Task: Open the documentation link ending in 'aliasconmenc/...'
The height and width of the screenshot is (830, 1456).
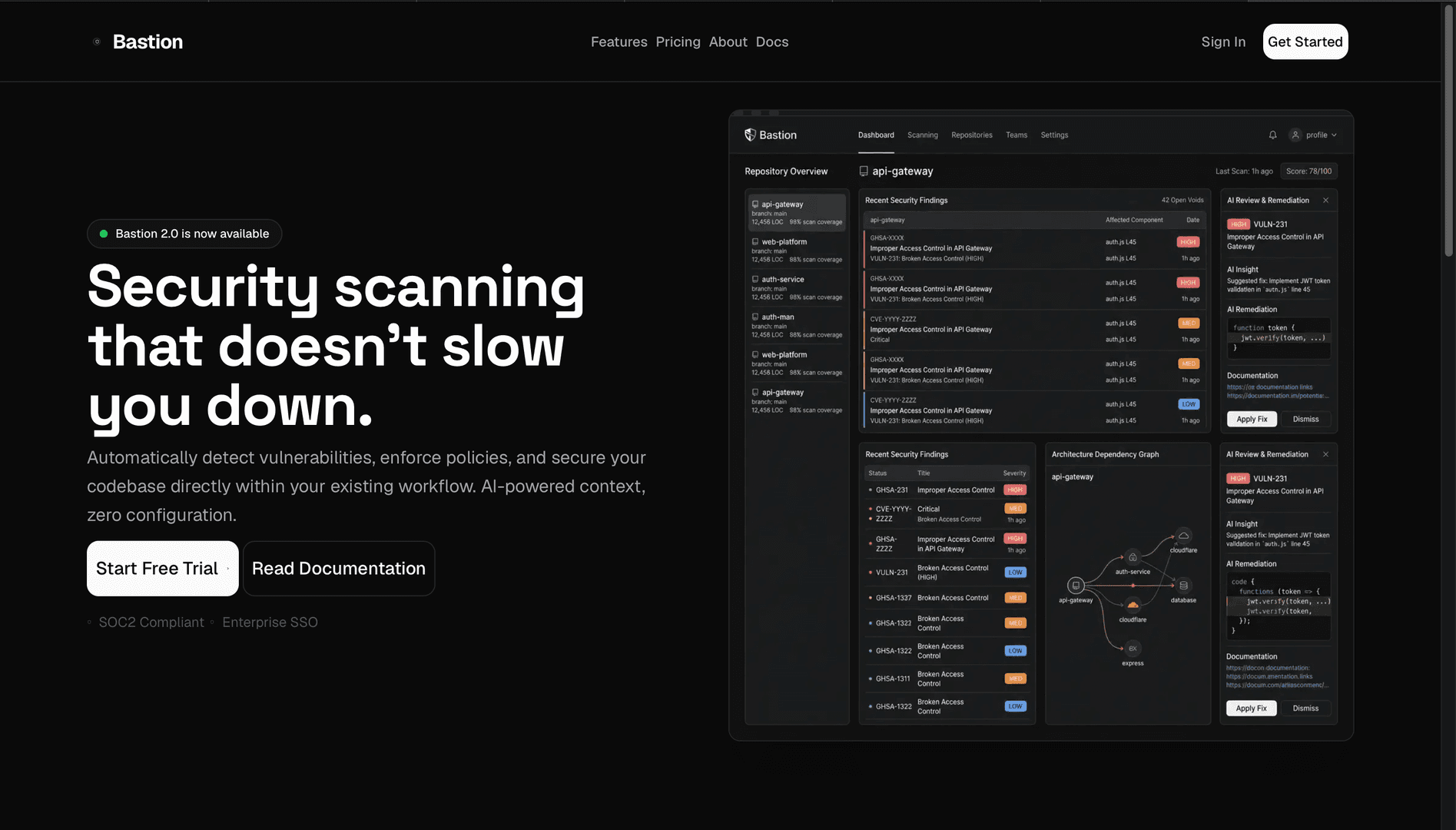Action: tap(1275, 685)
